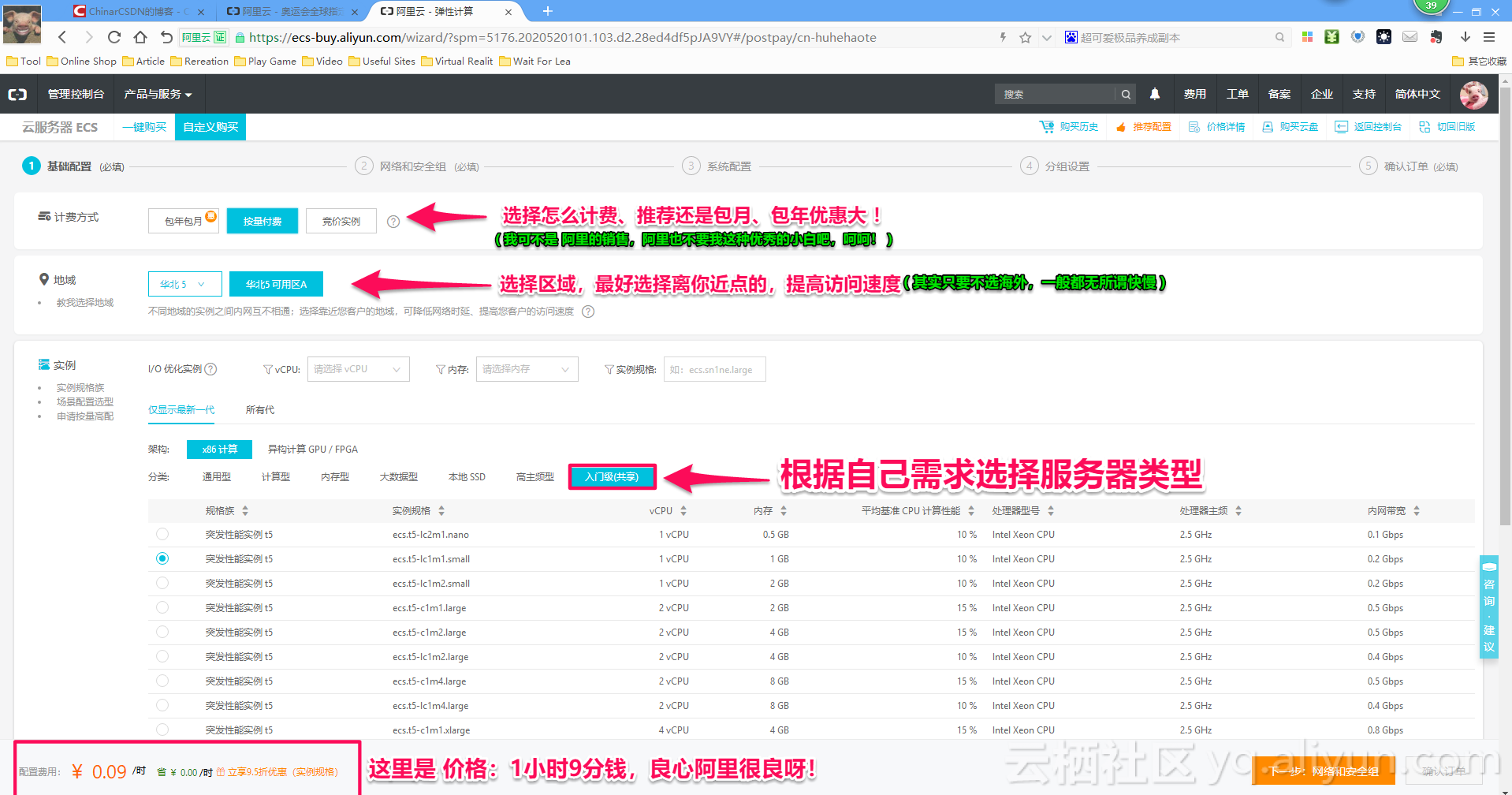Image resolution: width=1512 pixels, height=795 pixels.
Task: Open the Online Shop bookmarks folder
Action: tap(82, 61)
